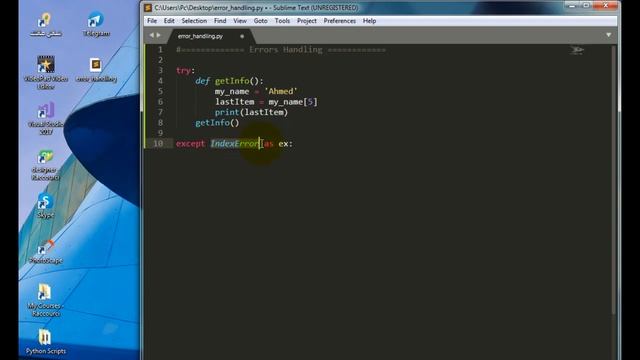Select the error_handling file on desktop

tap(96, 69)
